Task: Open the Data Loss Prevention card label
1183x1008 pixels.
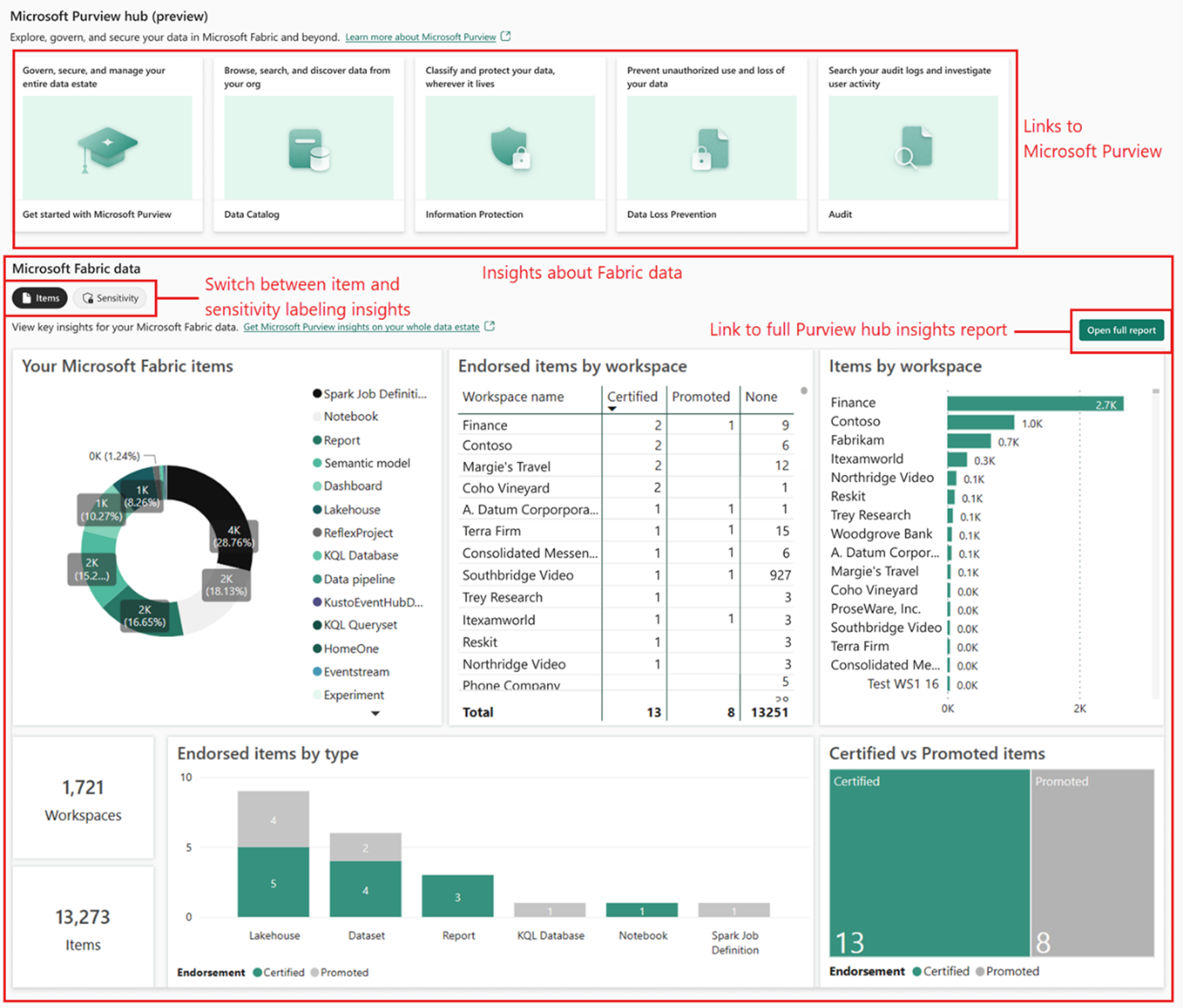Action: tap(671, 214)
